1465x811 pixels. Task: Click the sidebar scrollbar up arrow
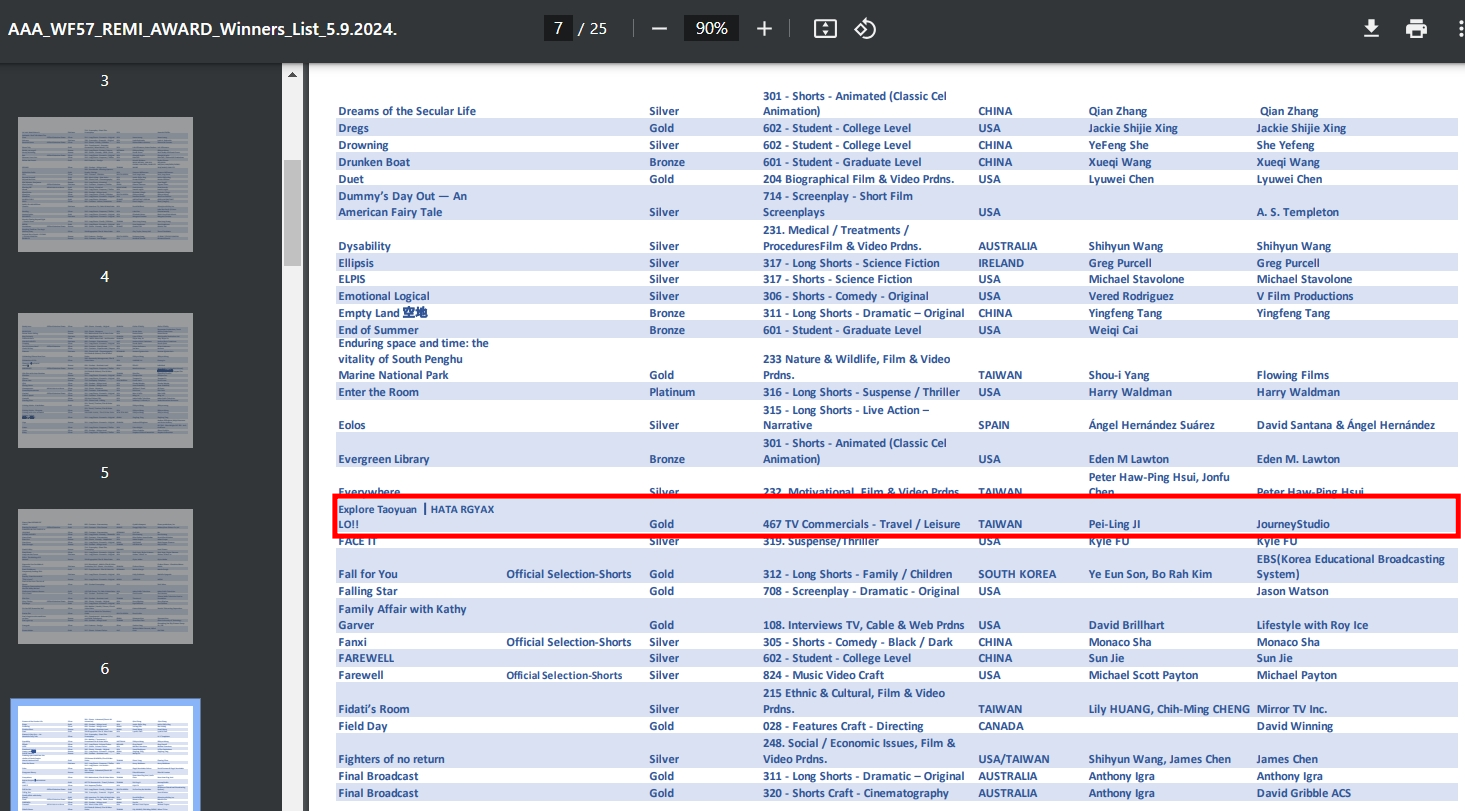292,75
